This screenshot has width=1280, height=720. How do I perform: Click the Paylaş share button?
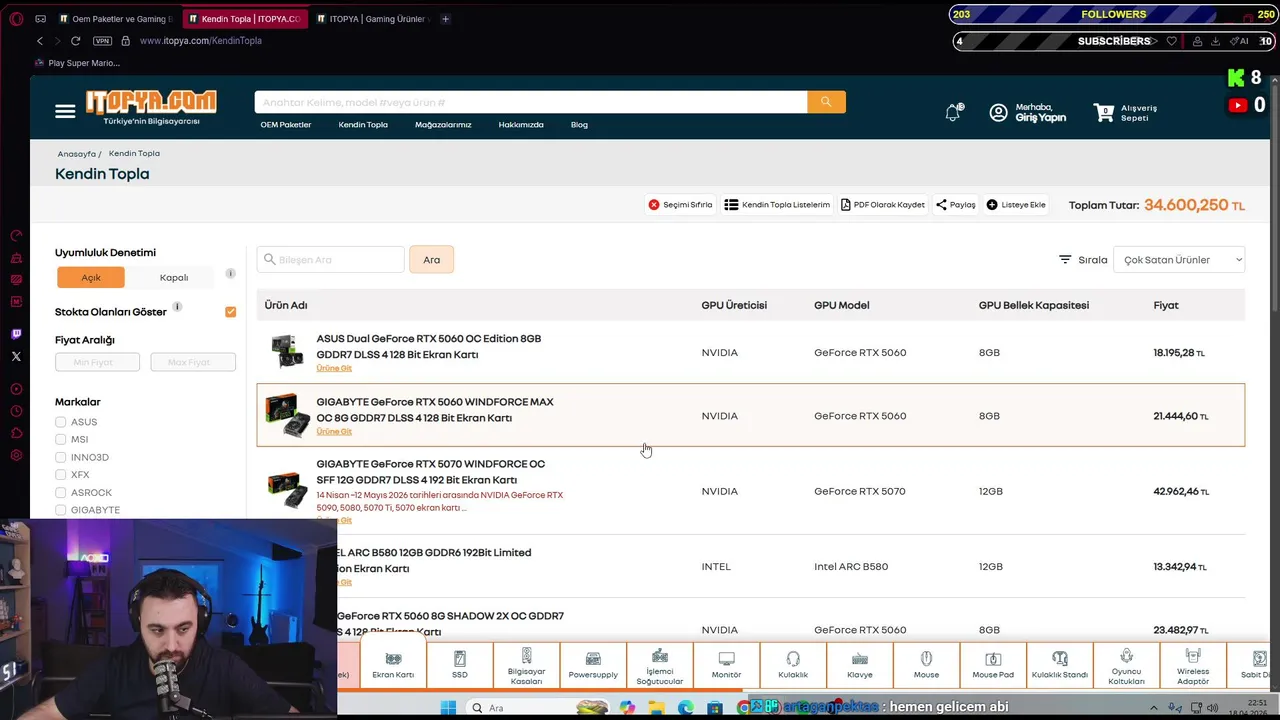pyautogui.click(x=955, y=204)
